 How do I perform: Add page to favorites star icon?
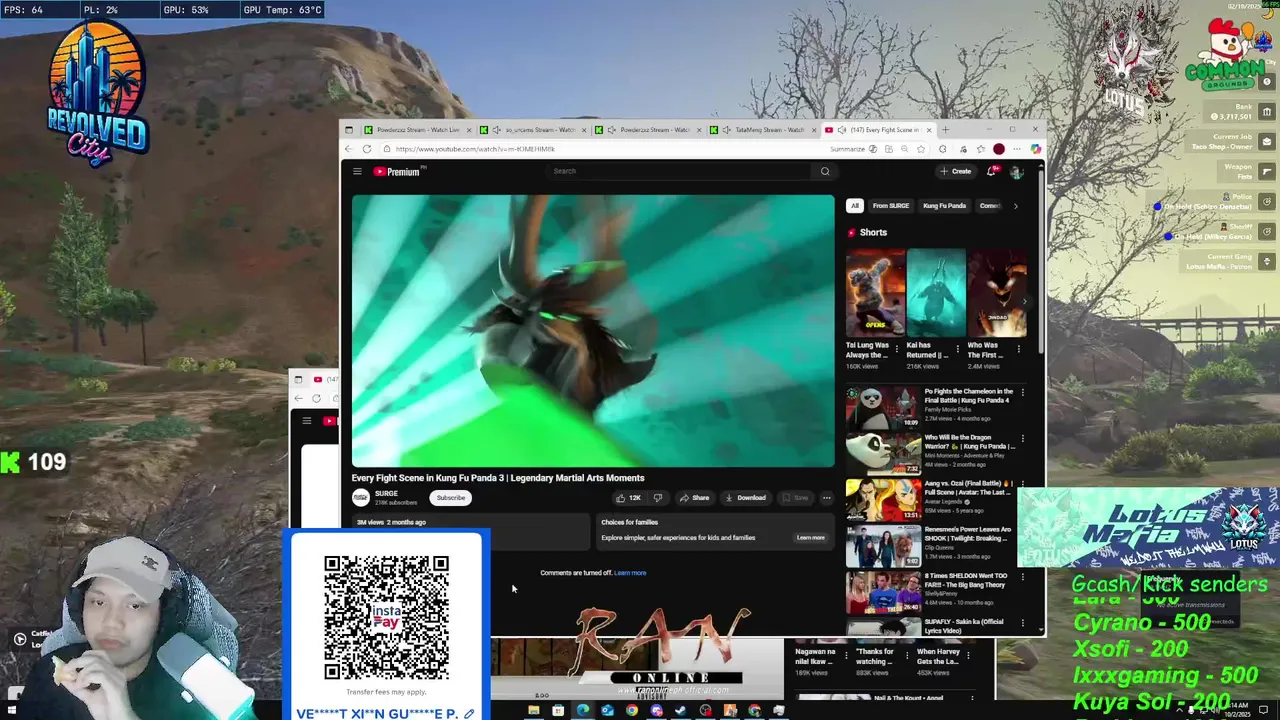[x=921, y=149]
